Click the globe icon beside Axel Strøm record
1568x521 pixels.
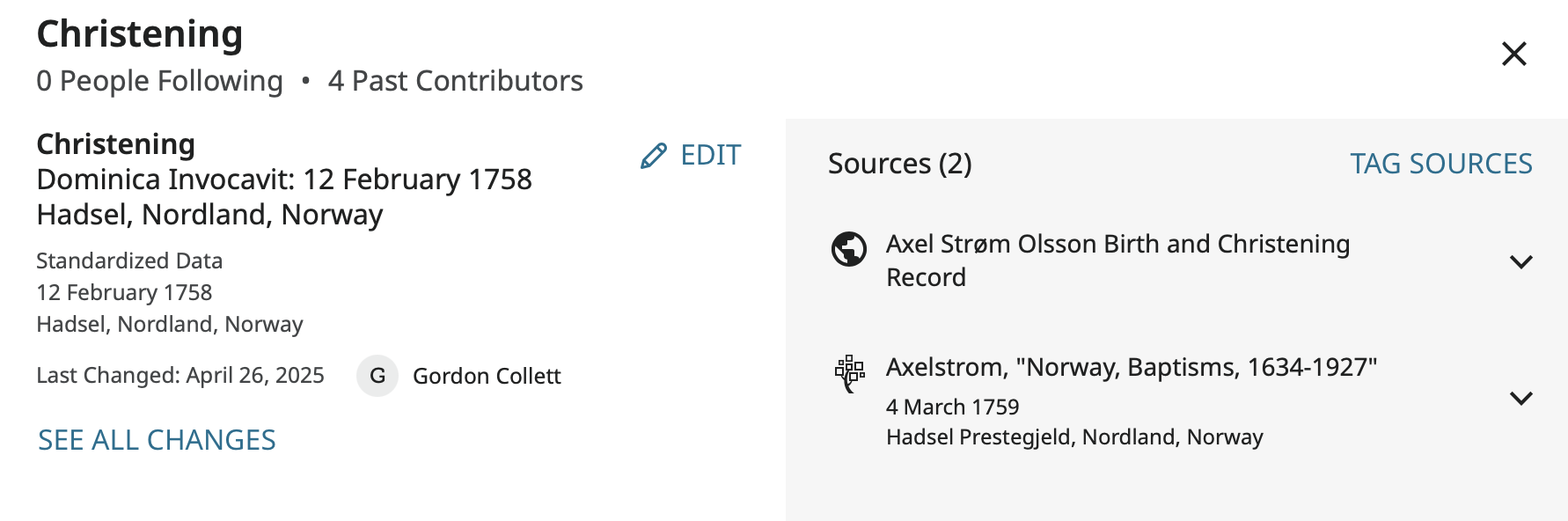coord(849,249)
